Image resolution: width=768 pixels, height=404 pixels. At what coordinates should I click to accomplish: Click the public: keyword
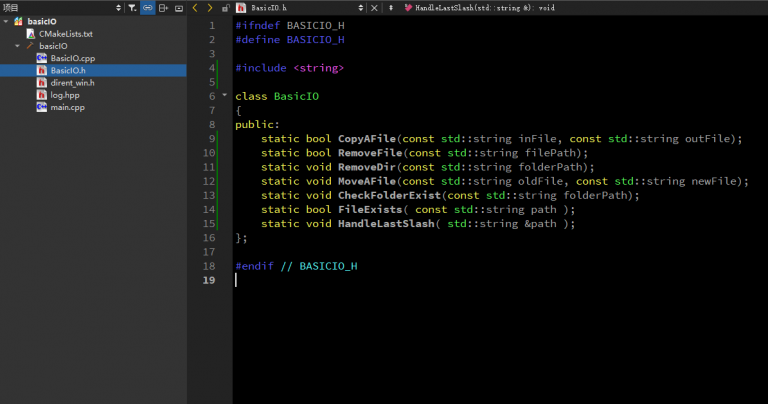257,124
